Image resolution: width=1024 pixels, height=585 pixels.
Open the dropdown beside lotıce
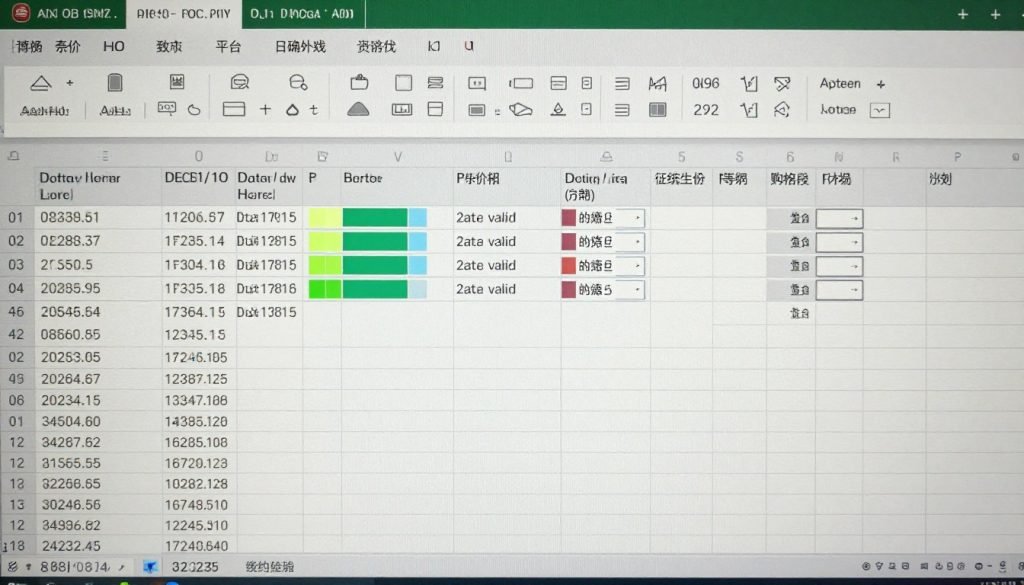(880, 110)
